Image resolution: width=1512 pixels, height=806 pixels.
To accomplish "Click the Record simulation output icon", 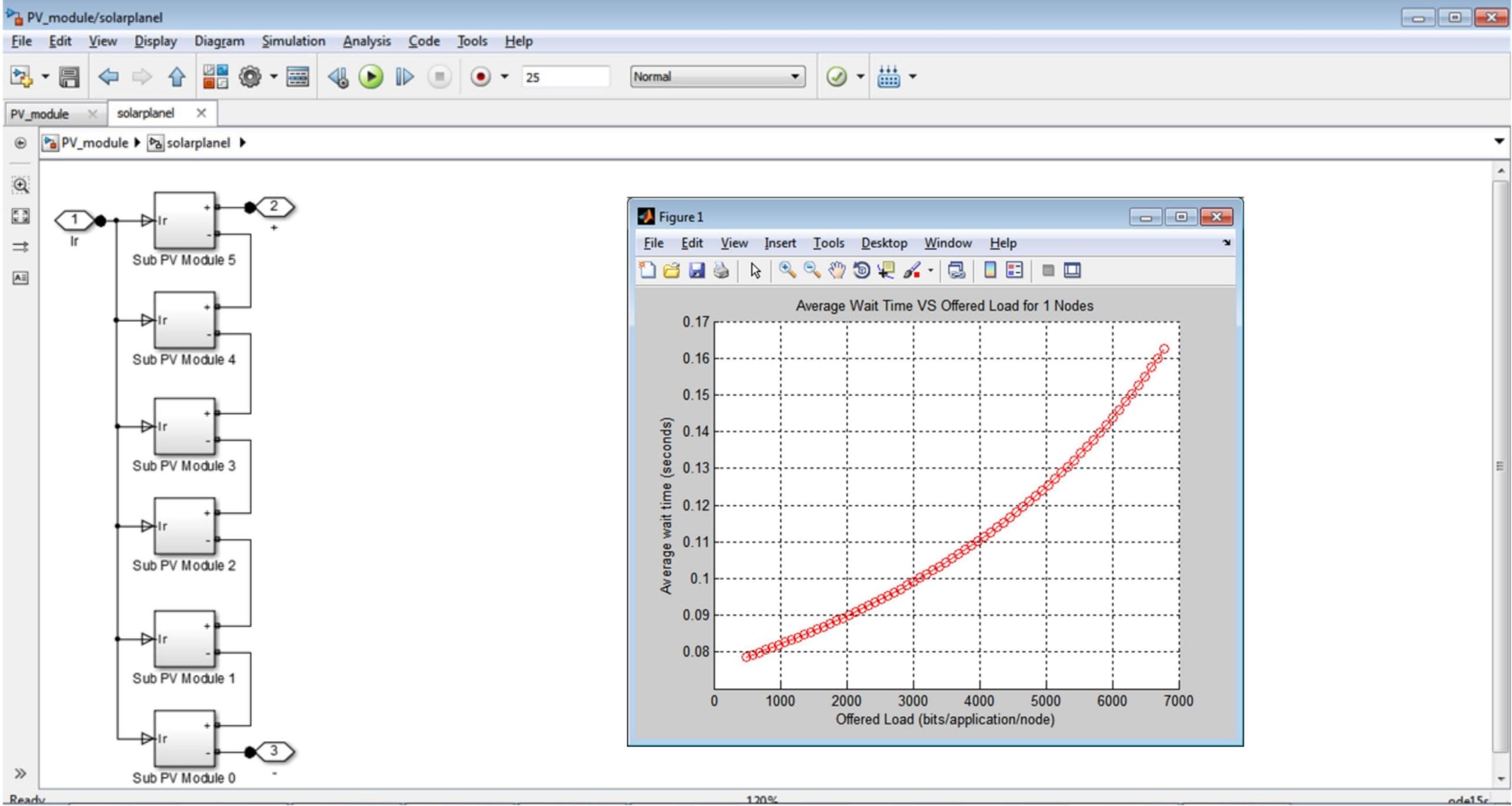I will point(481,77).
